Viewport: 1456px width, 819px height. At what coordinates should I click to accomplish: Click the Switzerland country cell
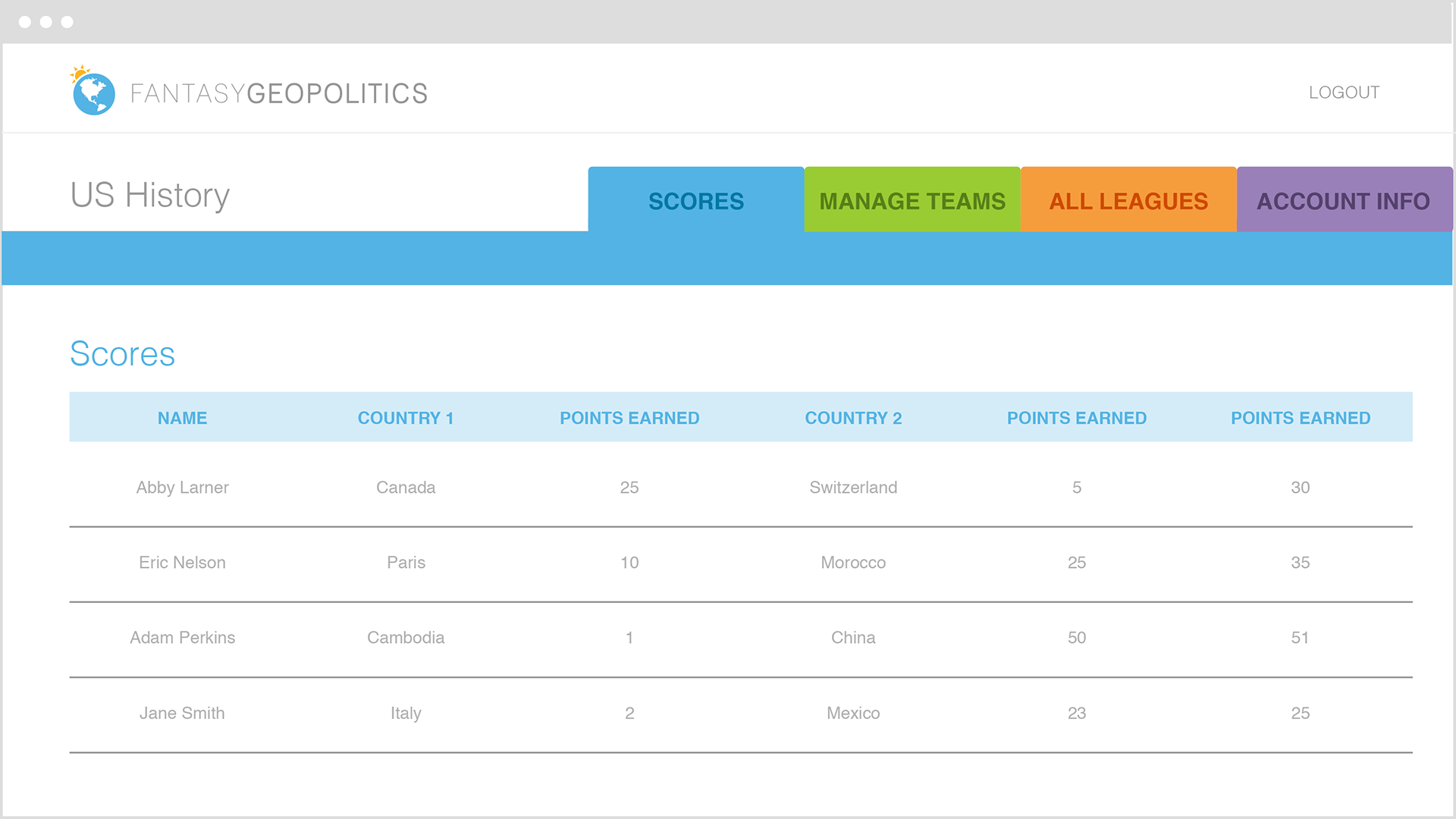coord(853,488)
